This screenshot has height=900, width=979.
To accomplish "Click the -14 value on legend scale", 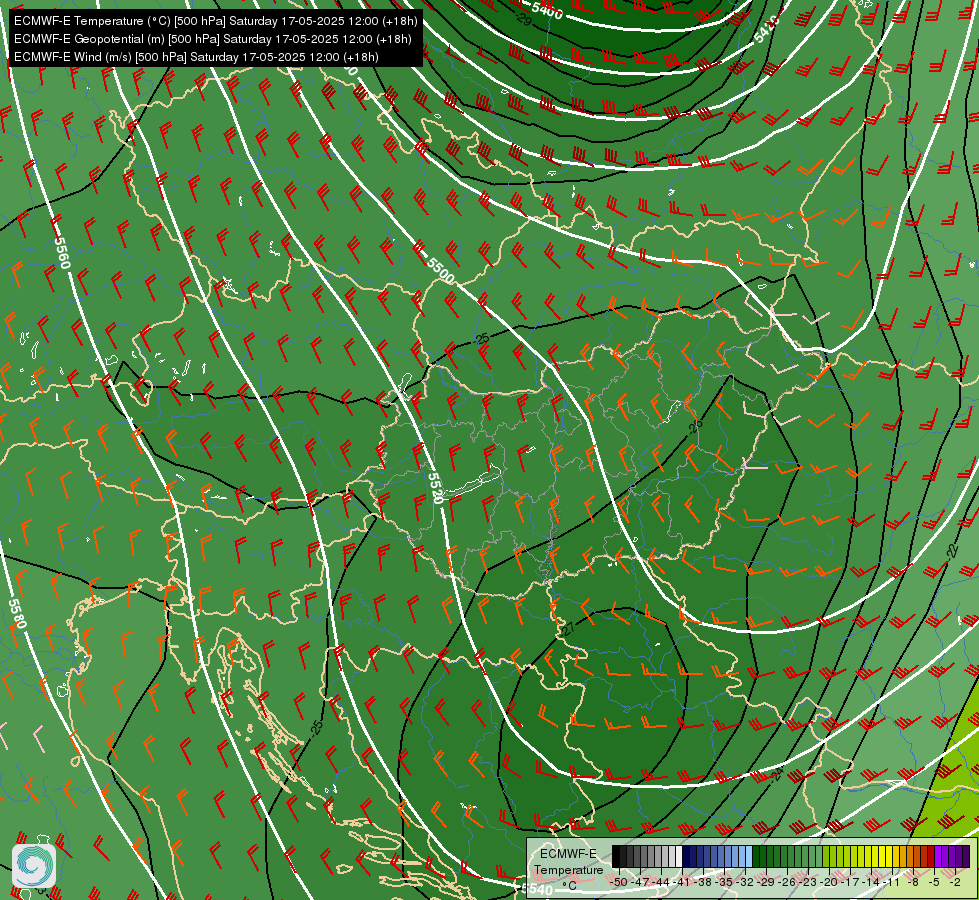I will click(871, 882).
